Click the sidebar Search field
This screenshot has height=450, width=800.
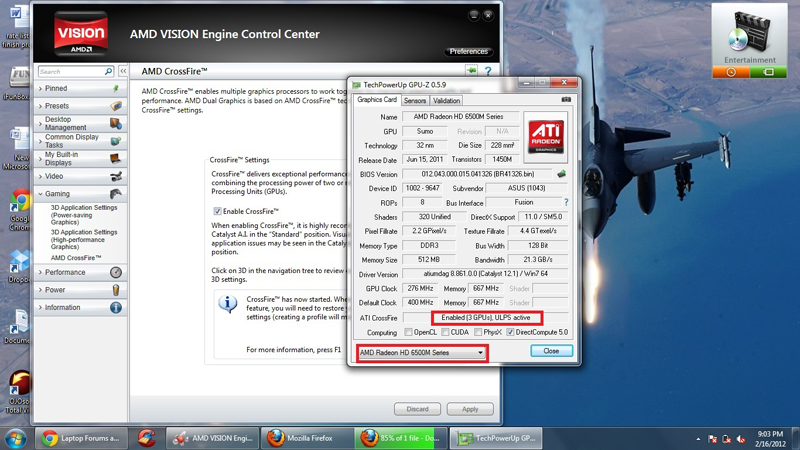coord(70,71)
